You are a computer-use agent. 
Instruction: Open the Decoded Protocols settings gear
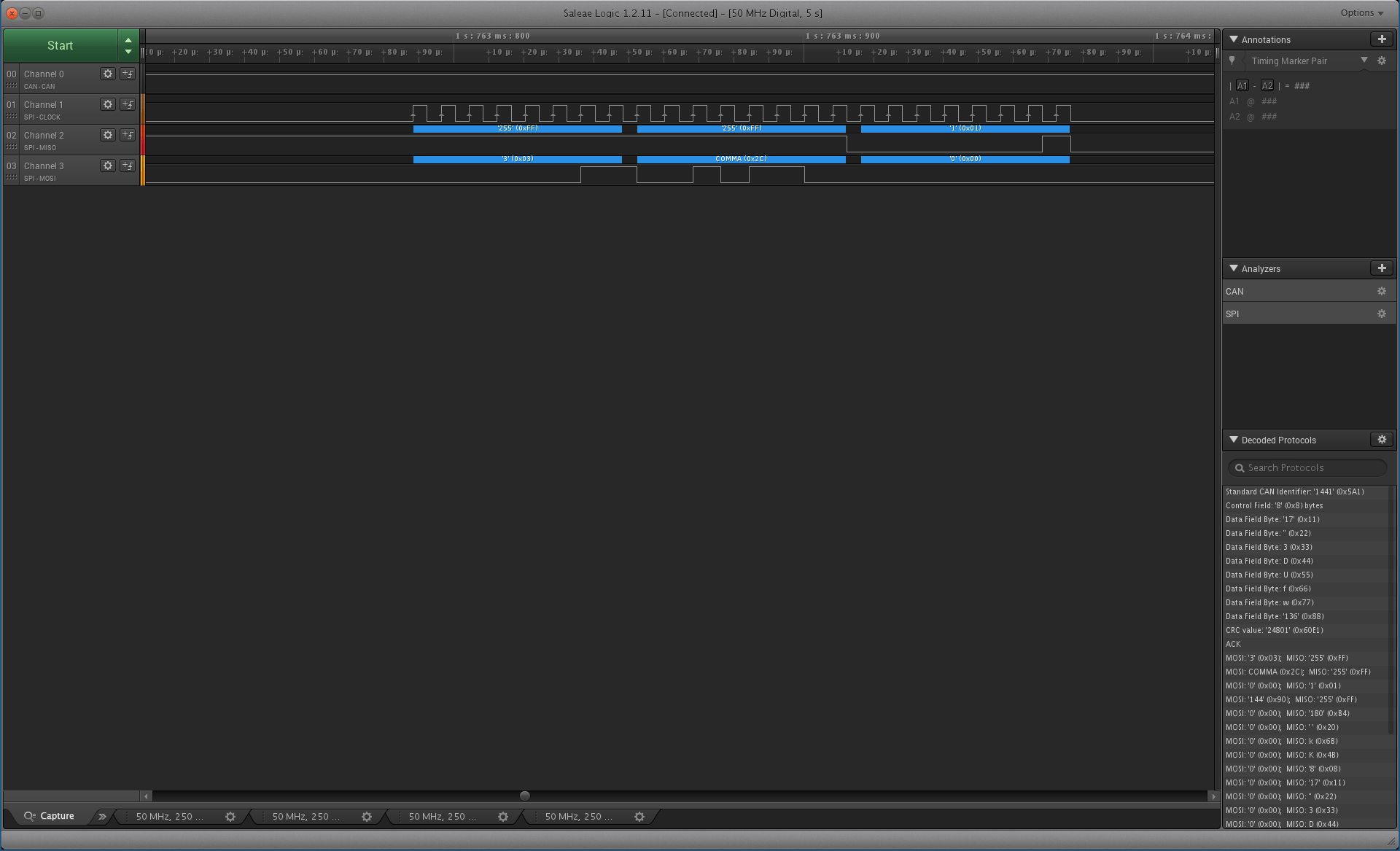1382,440
